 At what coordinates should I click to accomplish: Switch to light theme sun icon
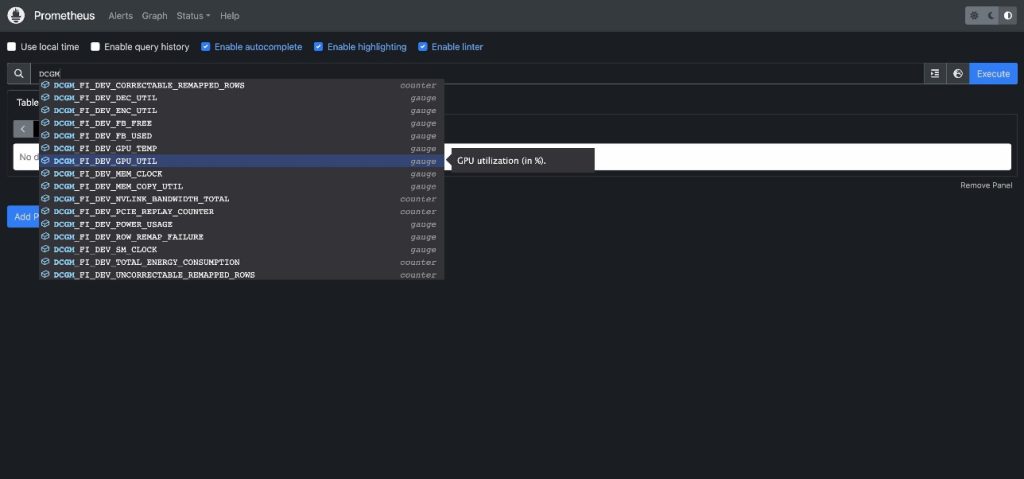(974, 16)
